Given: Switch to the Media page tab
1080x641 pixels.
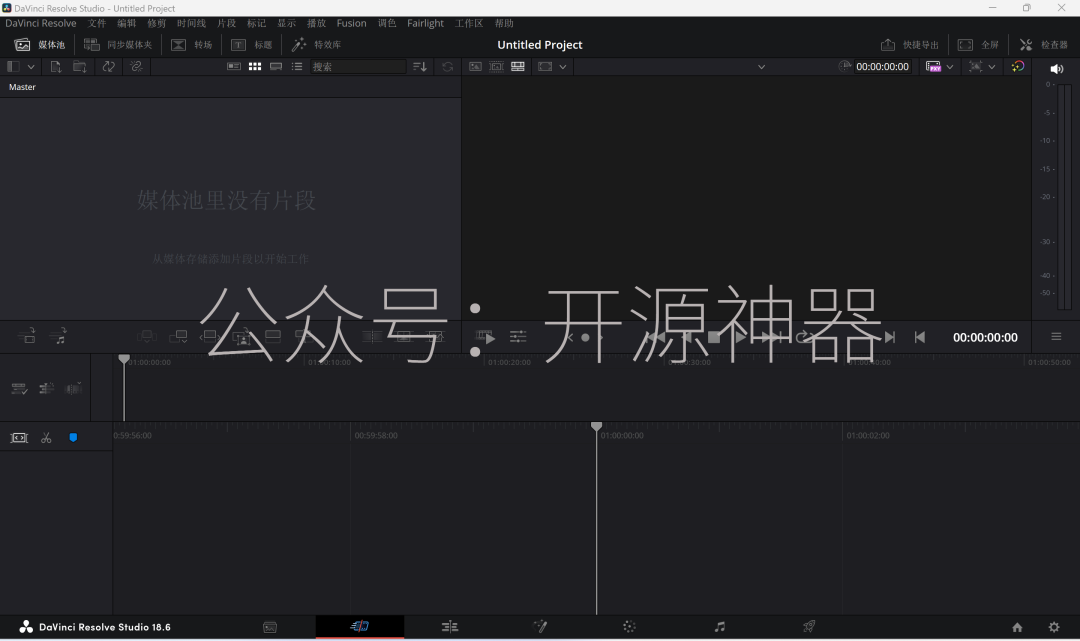Looking at the screenshot, I should 270,627.
